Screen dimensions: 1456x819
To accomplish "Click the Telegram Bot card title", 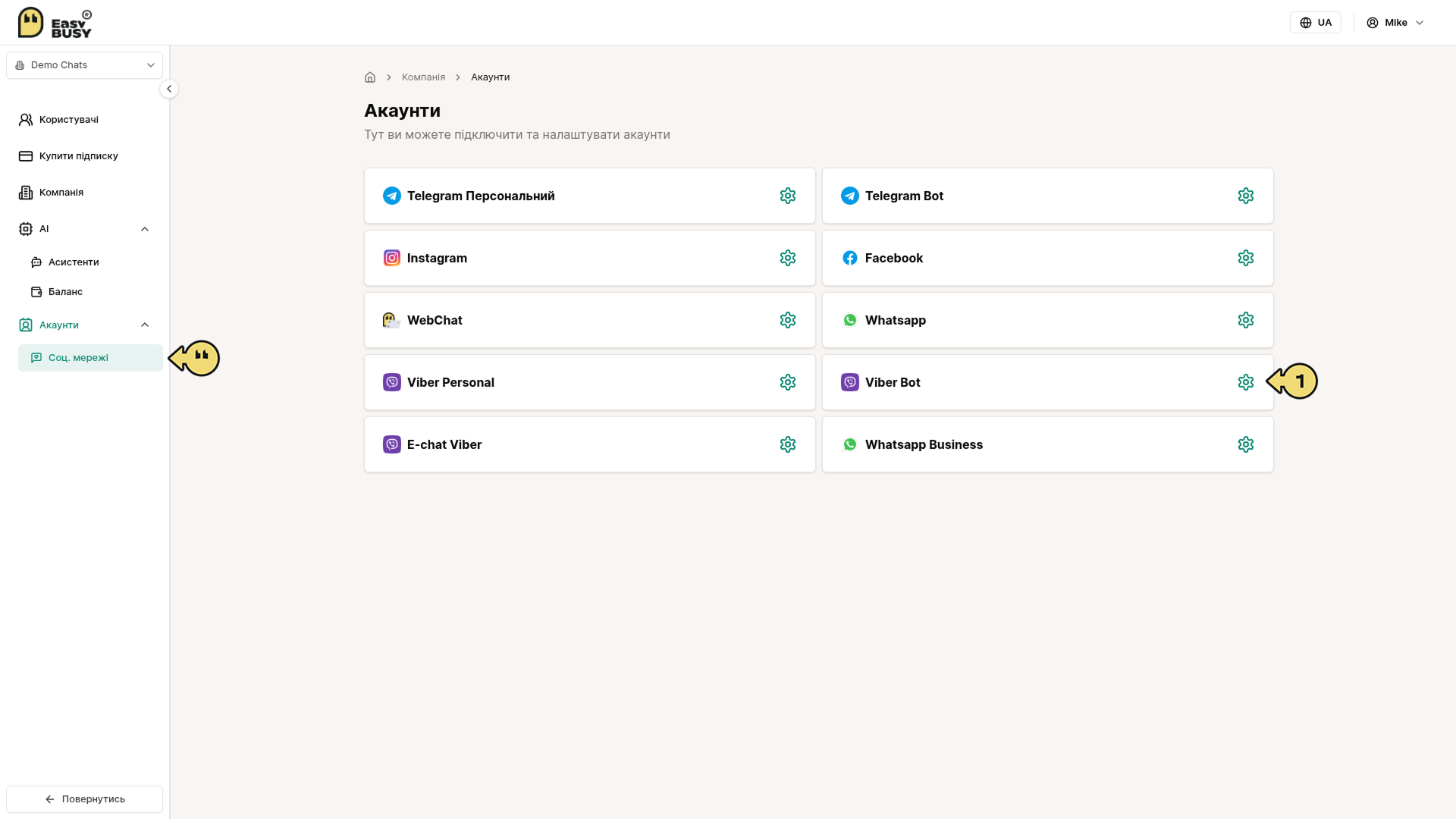I will click(904, 196).
